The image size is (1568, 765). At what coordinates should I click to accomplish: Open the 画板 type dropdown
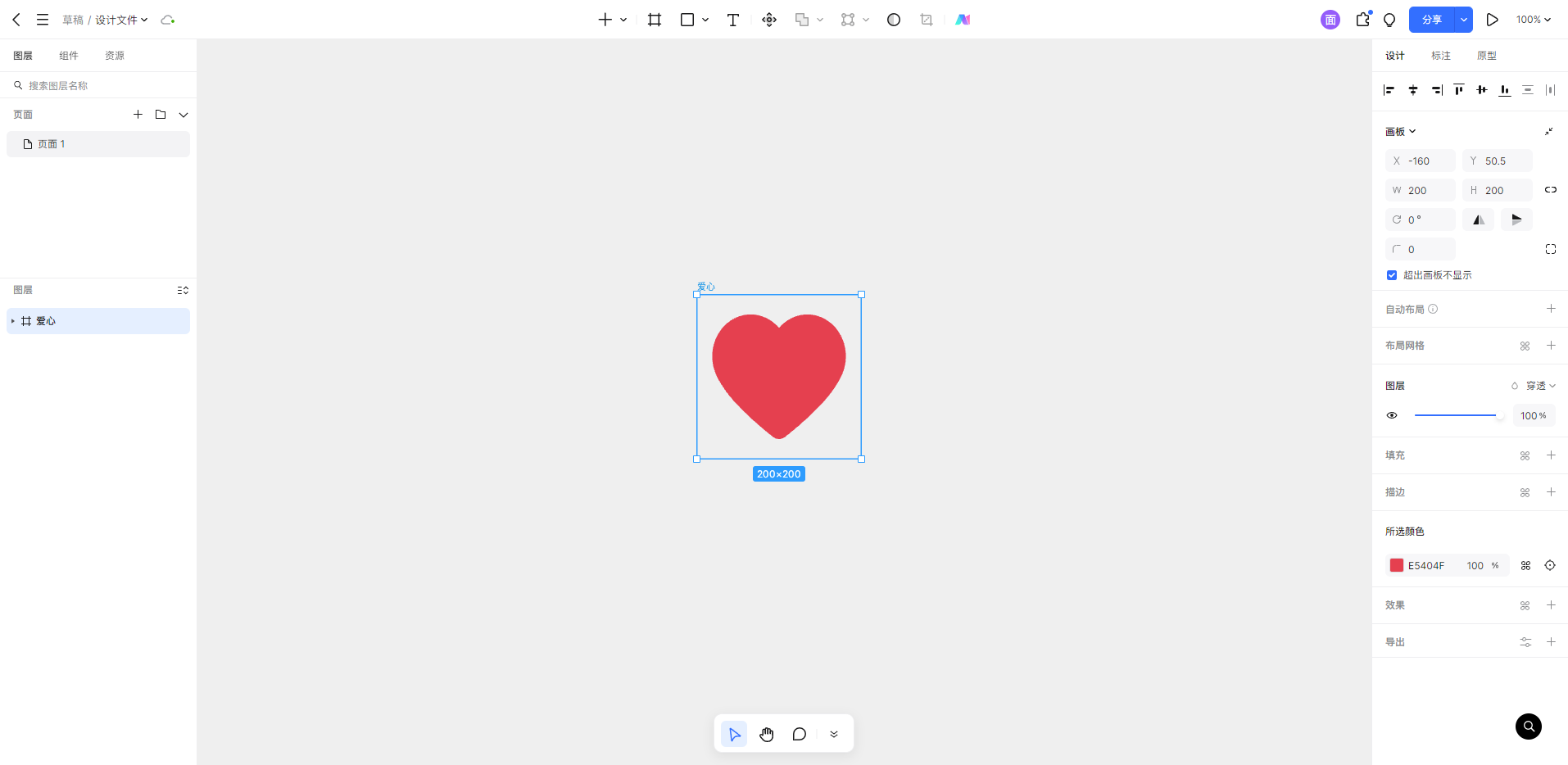[x=1401, y=131]
